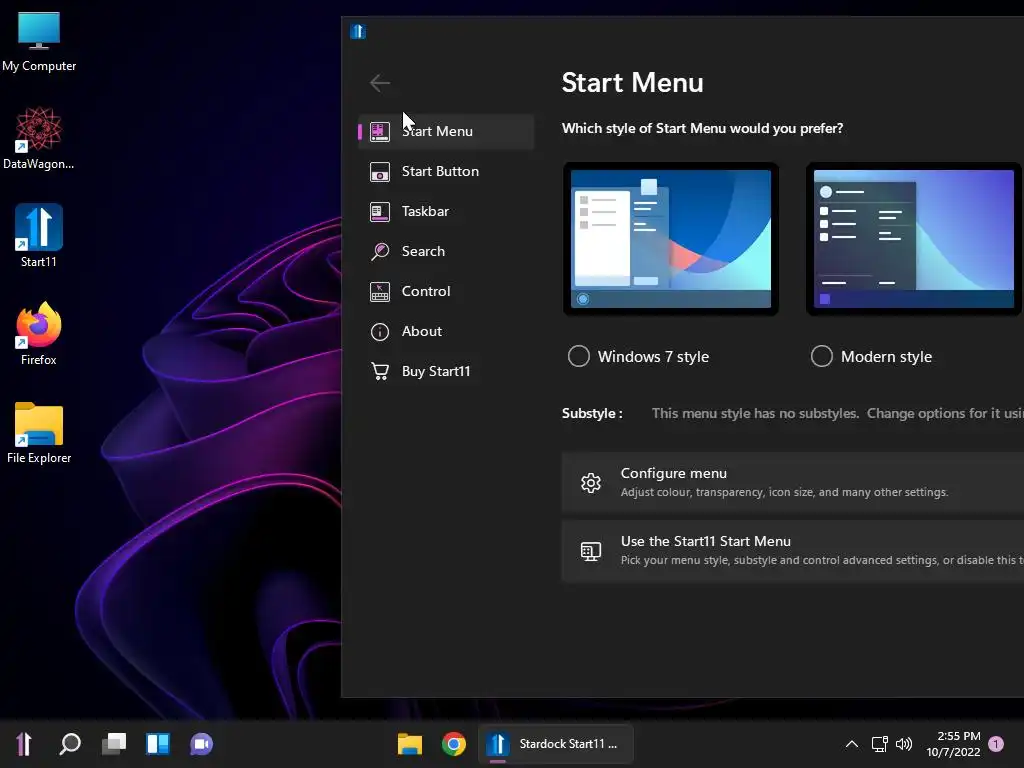1024x768 pixels.
Task: Click the About info circle icon
Action: (380, 332)
